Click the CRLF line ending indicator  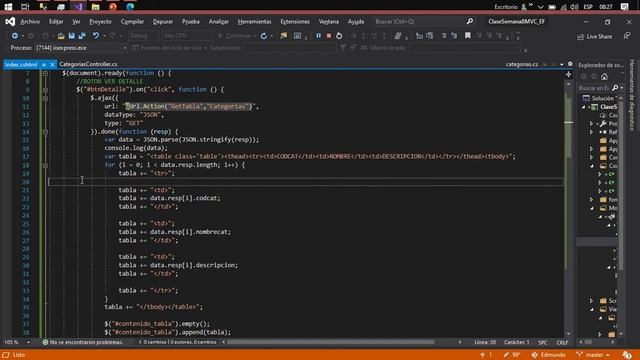coord(562,342)
